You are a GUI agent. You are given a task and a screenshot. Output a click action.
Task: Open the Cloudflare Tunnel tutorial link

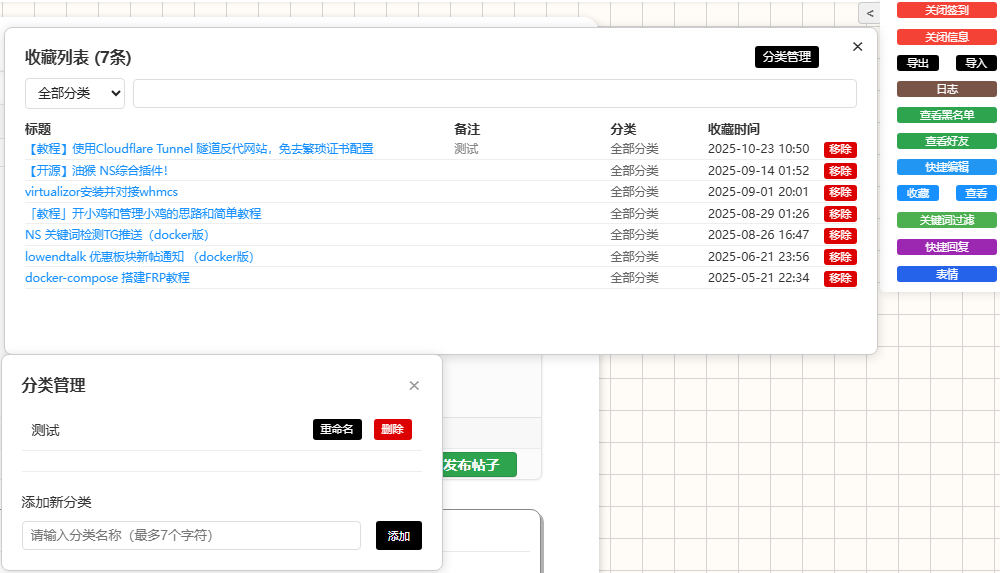pyautogui.click(x=199, y=149)
